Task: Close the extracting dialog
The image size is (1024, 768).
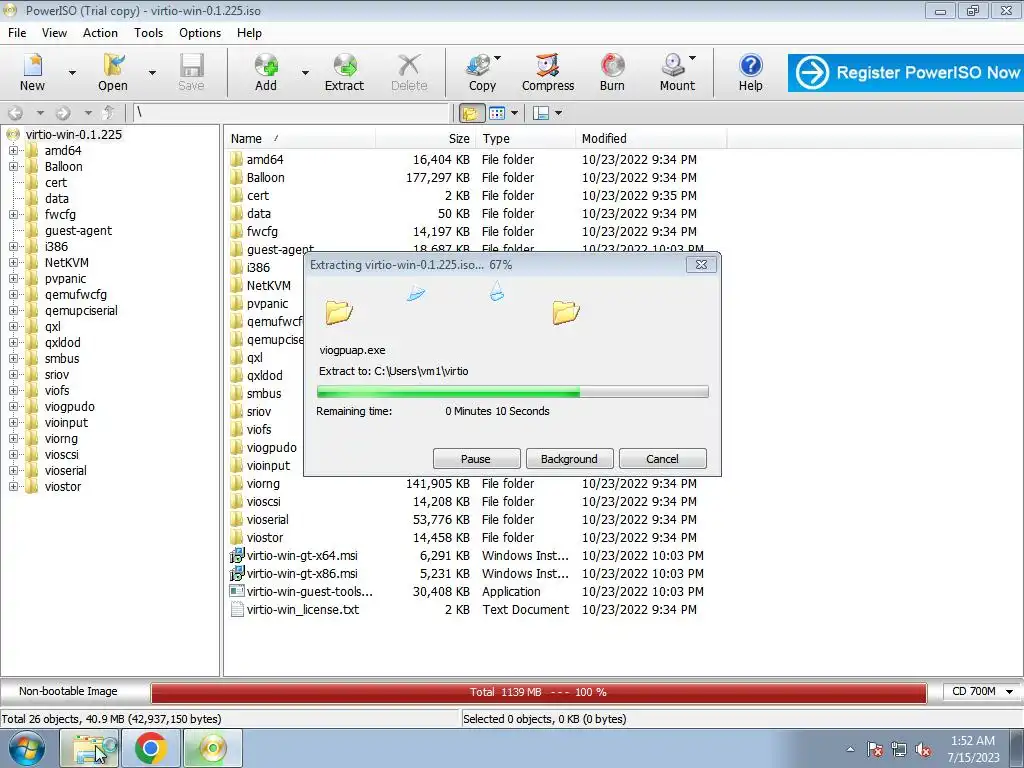Action: tap(701, 264)
